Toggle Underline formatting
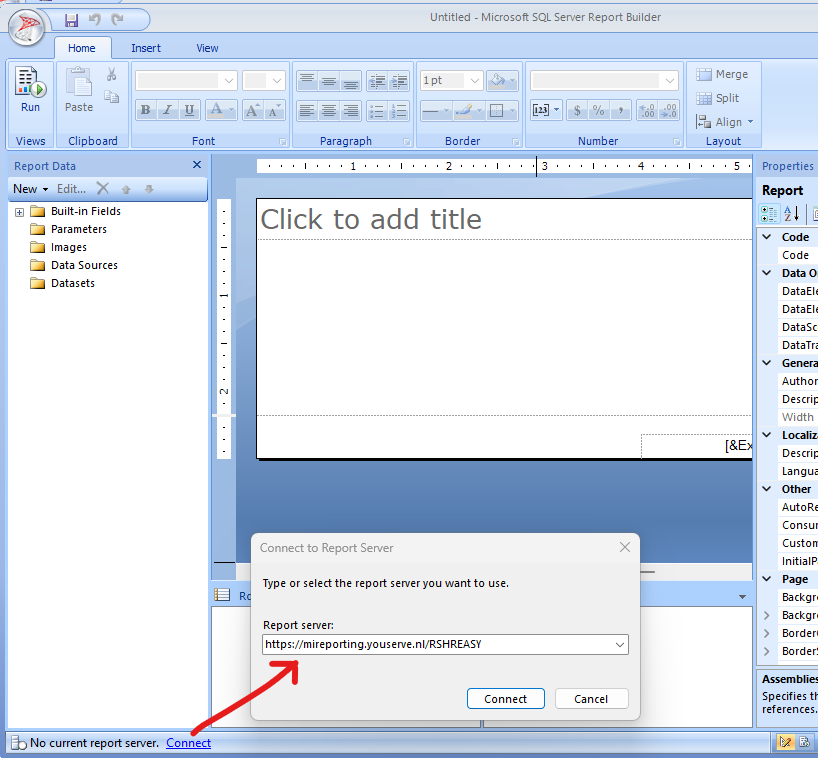 click(x=189, y=110)
